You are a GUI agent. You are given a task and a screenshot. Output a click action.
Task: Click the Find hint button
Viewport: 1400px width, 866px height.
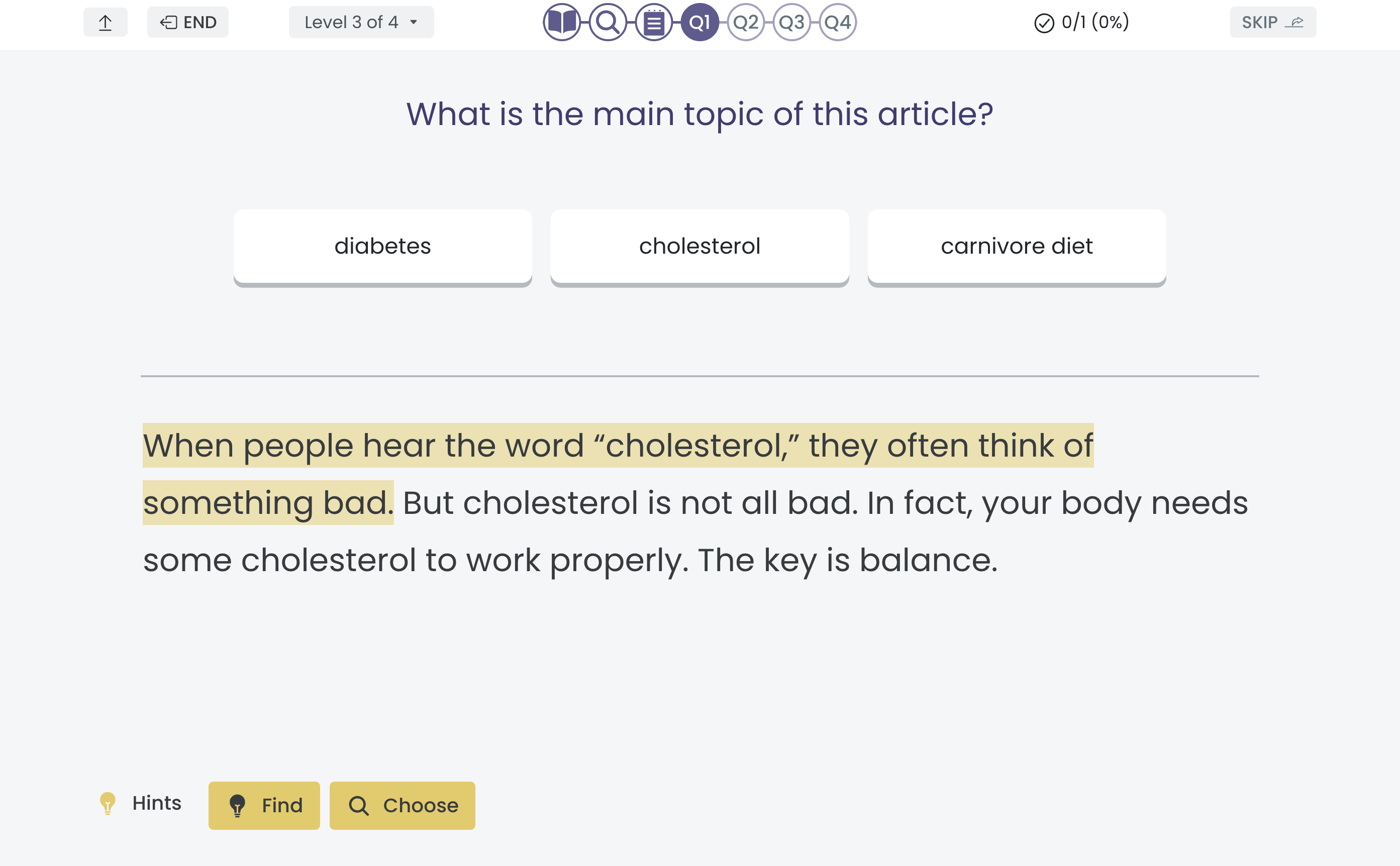click(264, 805)
